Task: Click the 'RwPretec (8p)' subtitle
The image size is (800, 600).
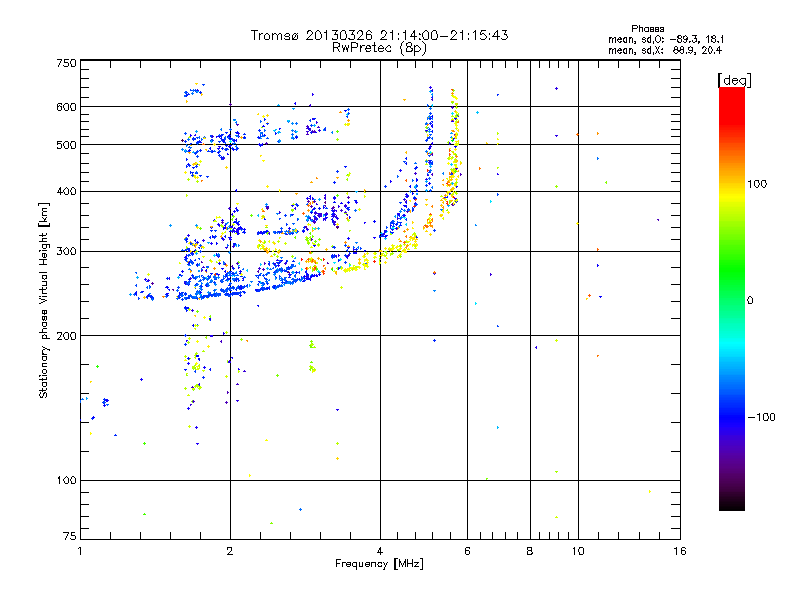Action: point(379,48)
